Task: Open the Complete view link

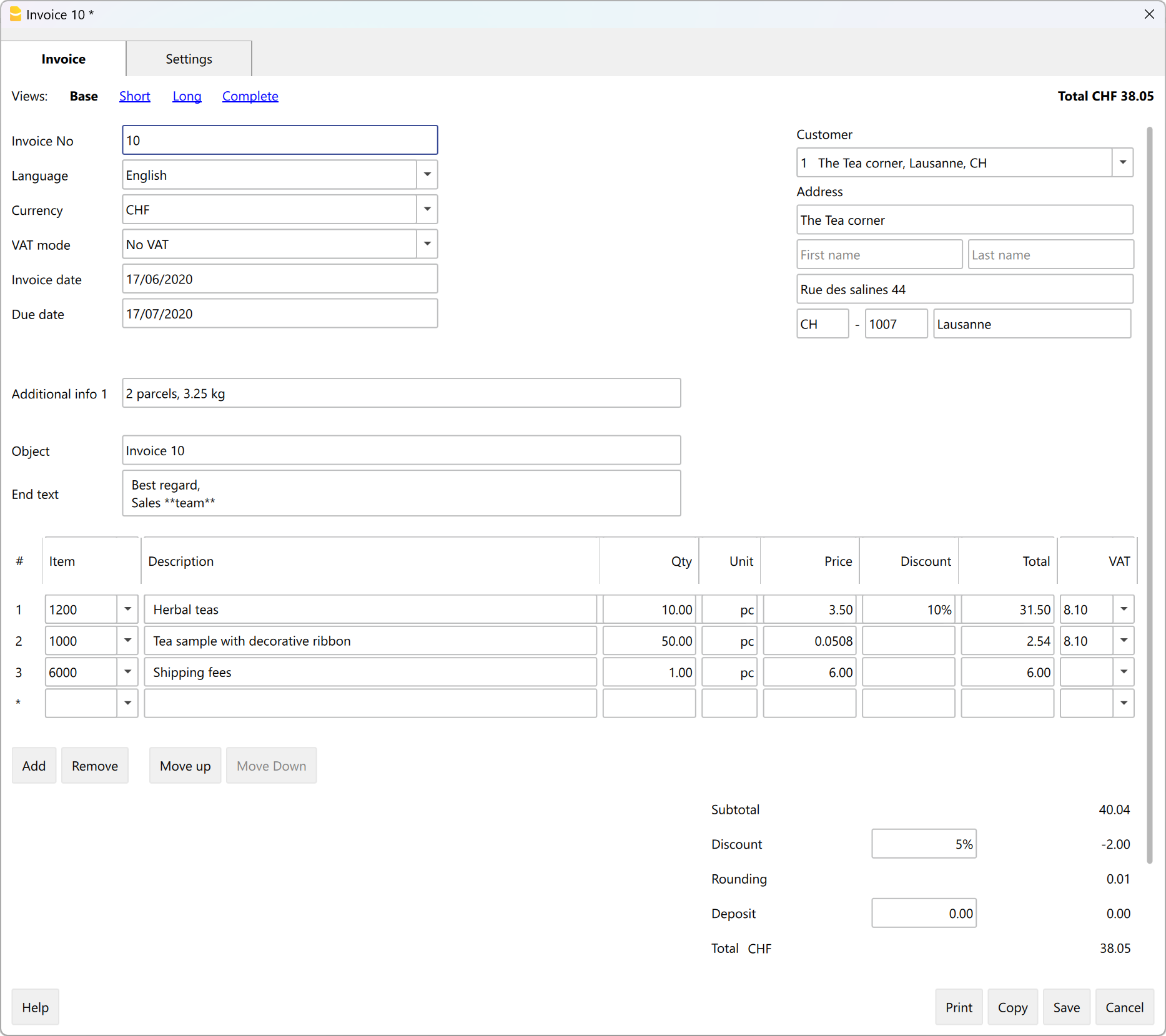Action: click(x=250, y=96)
